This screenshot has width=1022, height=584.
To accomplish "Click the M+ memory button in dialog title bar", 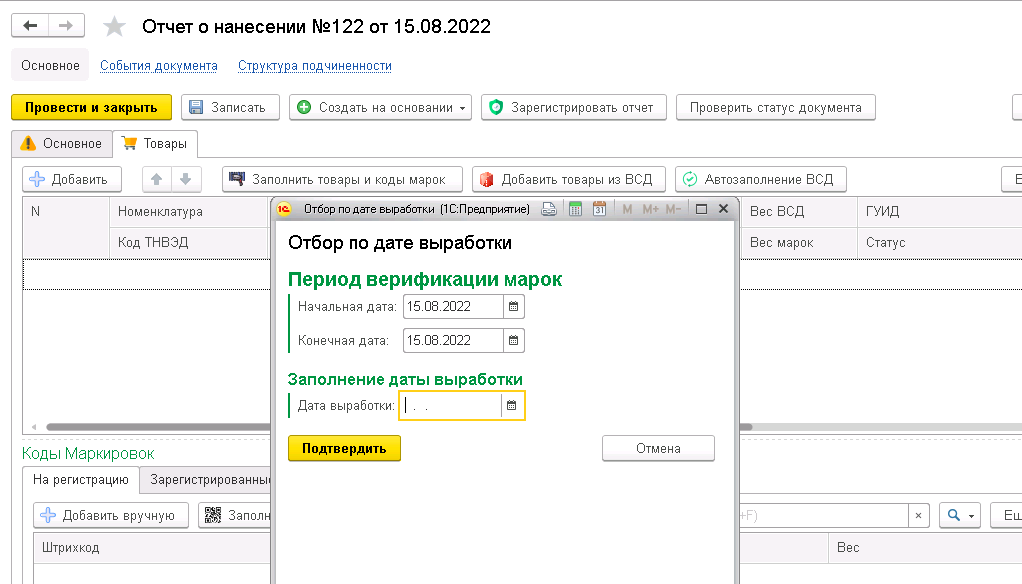I will pos(650,209).
